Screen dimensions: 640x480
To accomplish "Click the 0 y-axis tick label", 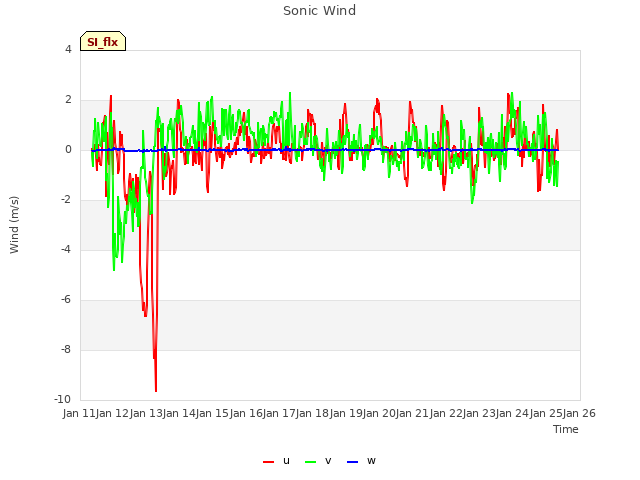I will (68, 150).
